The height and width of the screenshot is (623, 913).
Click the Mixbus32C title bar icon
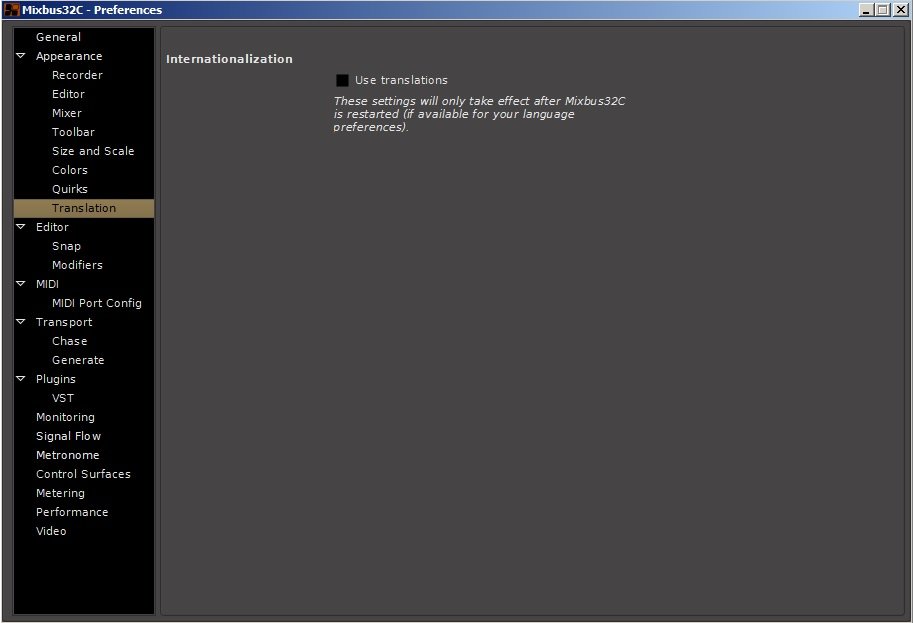point(11,10)
